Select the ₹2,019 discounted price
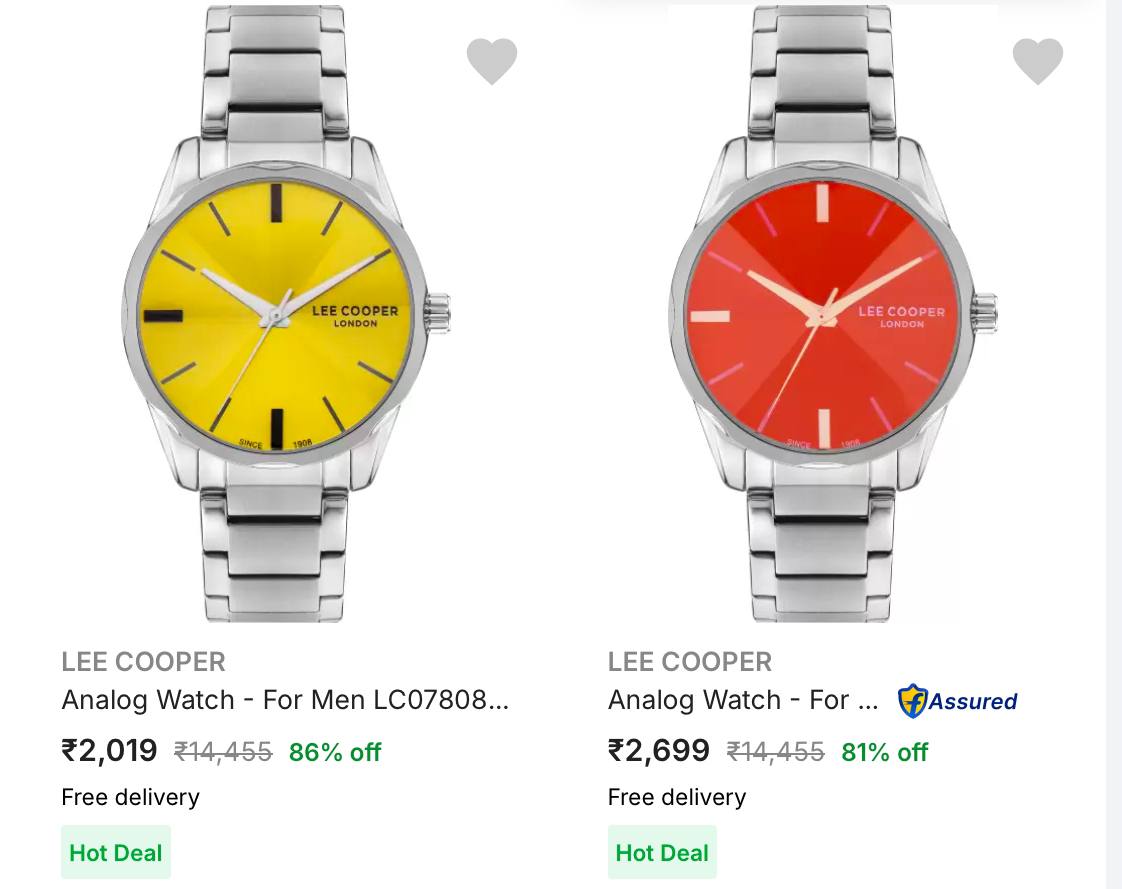 [x=109, y=751]
